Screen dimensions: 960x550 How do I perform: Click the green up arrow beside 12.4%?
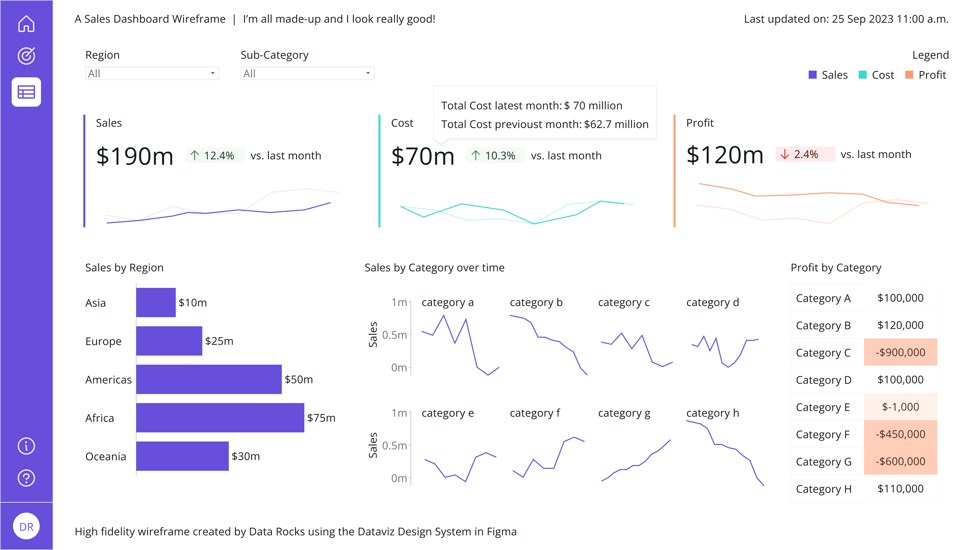[x=194, y=156]
